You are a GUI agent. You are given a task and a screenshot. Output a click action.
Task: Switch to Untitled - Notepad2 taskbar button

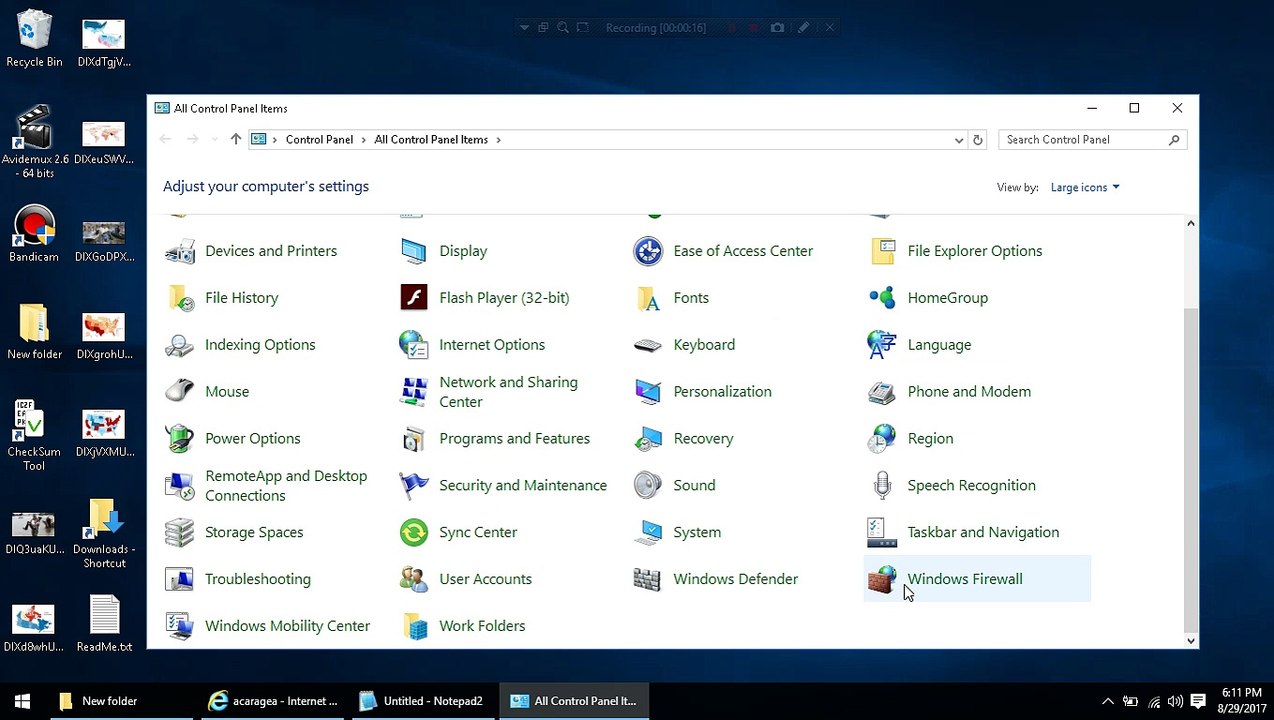(422, 702)
